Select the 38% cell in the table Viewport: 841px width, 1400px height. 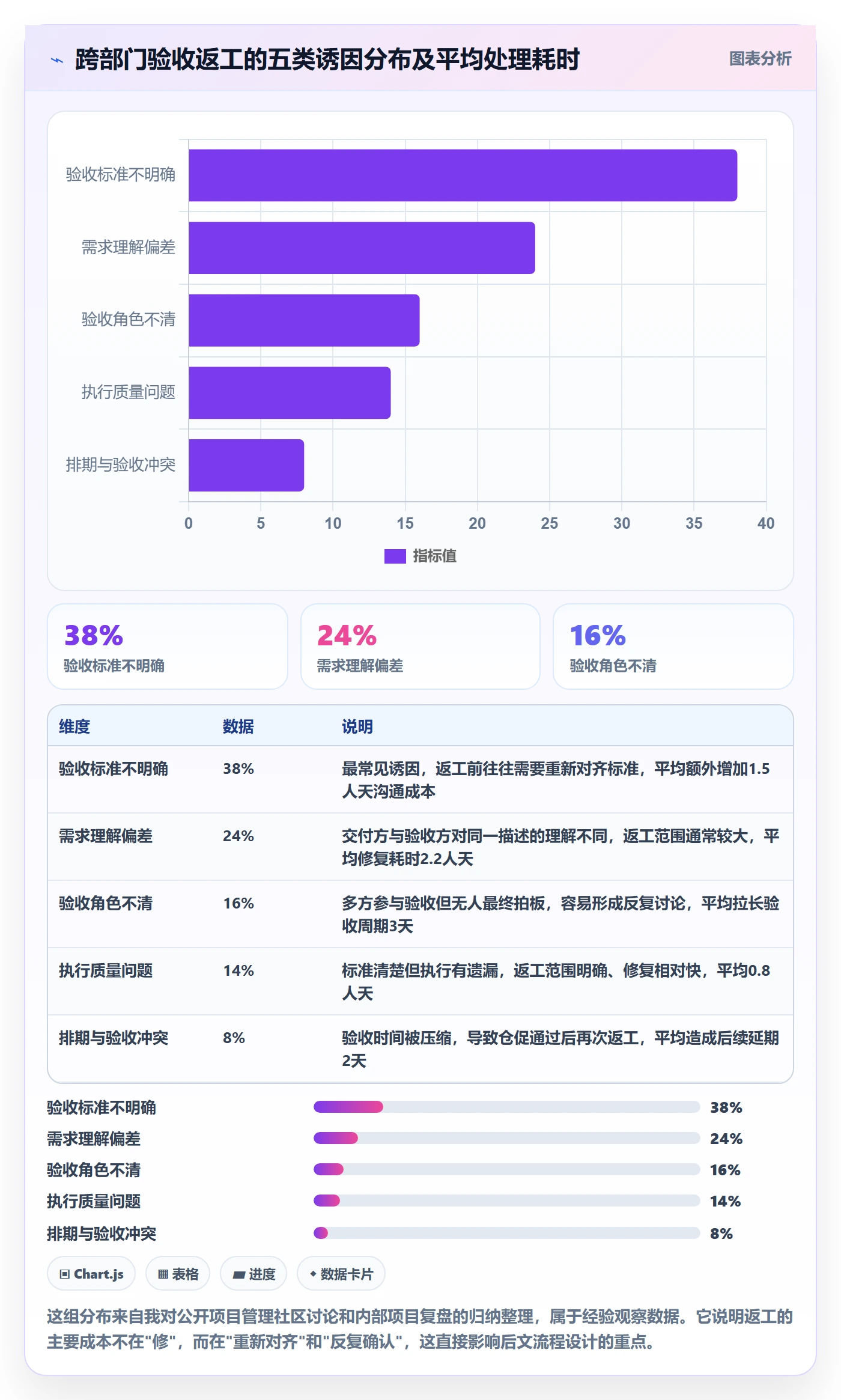tap(238, 768)
